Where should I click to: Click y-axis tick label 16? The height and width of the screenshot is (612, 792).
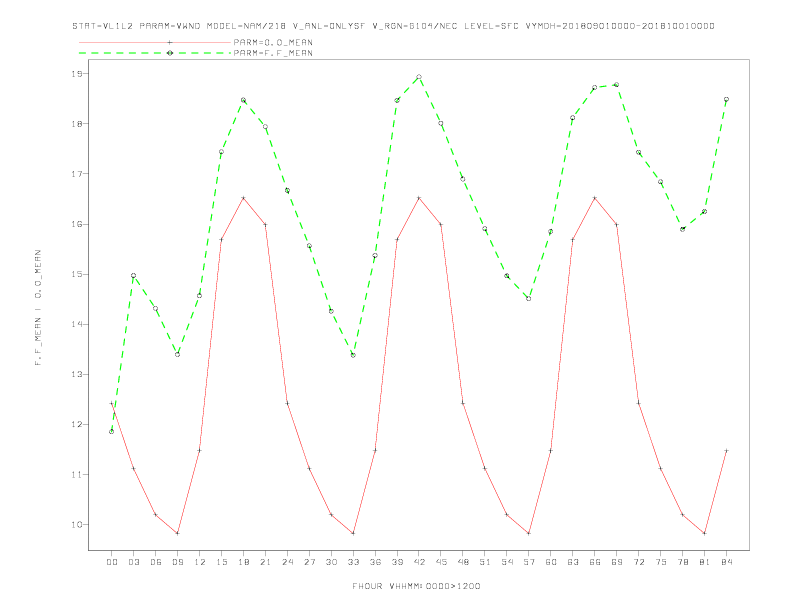(76, 224)
